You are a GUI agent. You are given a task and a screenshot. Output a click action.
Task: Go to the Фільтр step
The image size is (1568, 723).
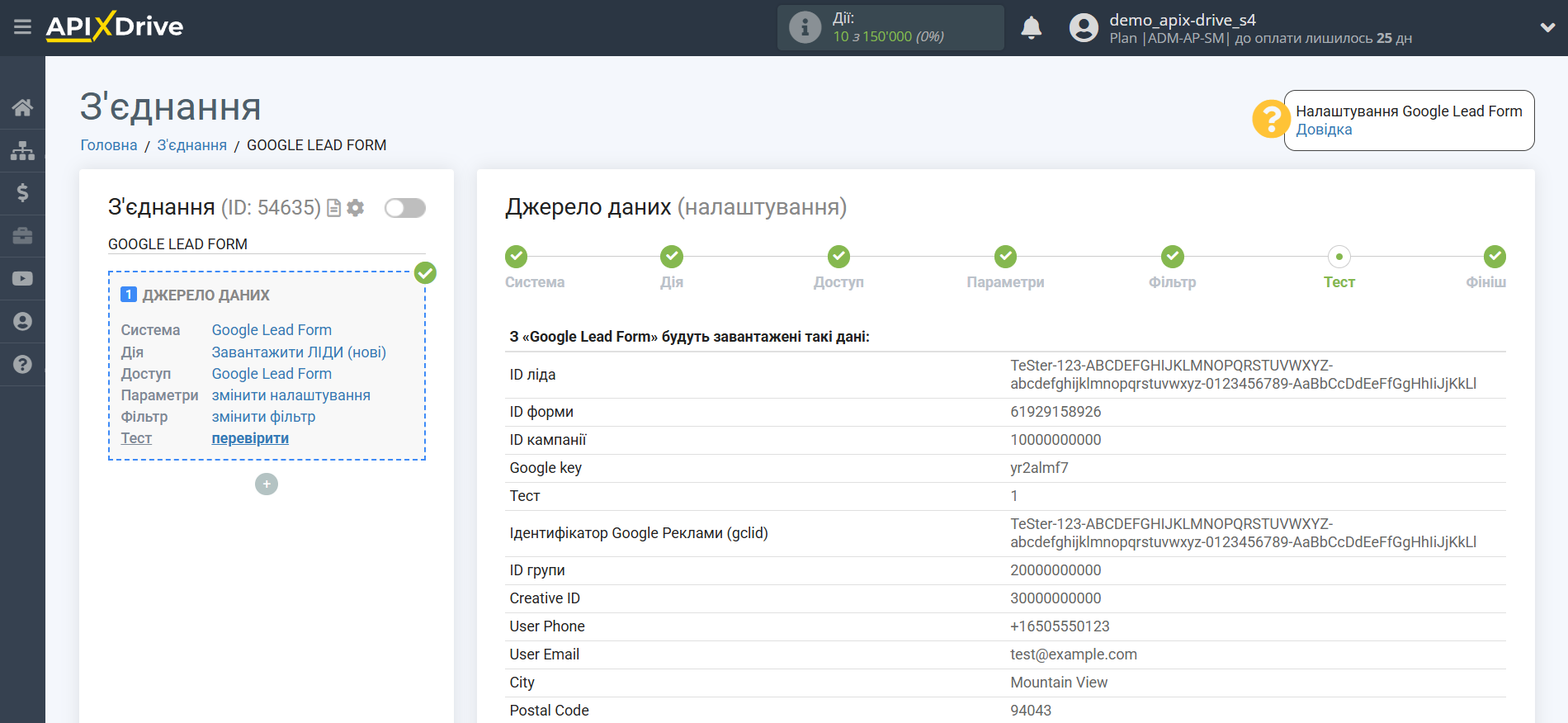[1173, 257]
